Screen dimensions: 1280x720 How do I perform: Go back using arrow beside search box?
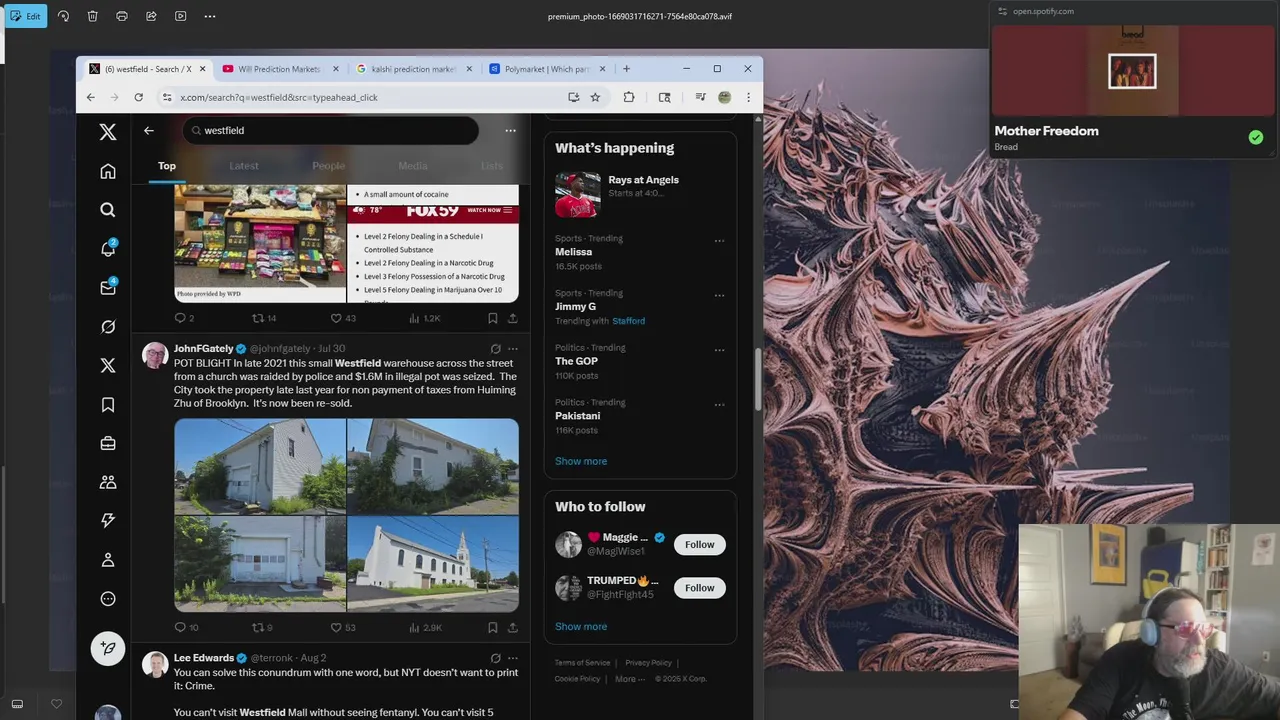pos(148,130)
